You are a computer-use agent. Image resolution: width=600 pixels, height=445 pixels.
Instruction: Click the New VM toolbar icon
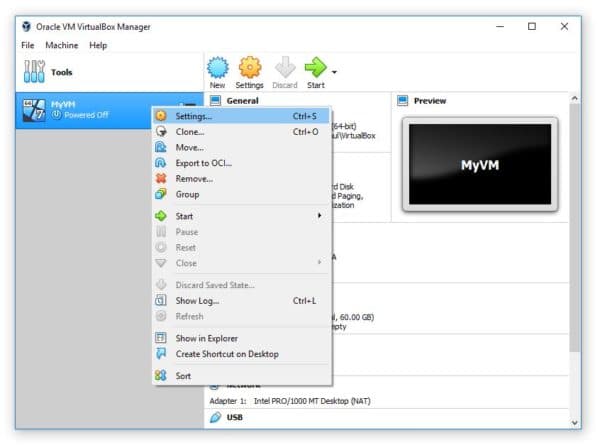coord(217,68)
